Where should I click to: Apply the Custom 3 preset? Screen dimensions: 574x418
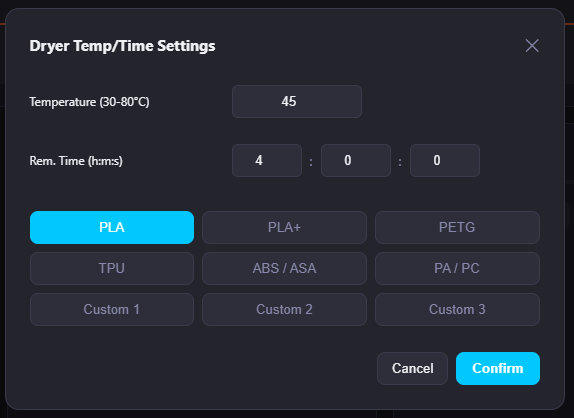click(457, 309)
